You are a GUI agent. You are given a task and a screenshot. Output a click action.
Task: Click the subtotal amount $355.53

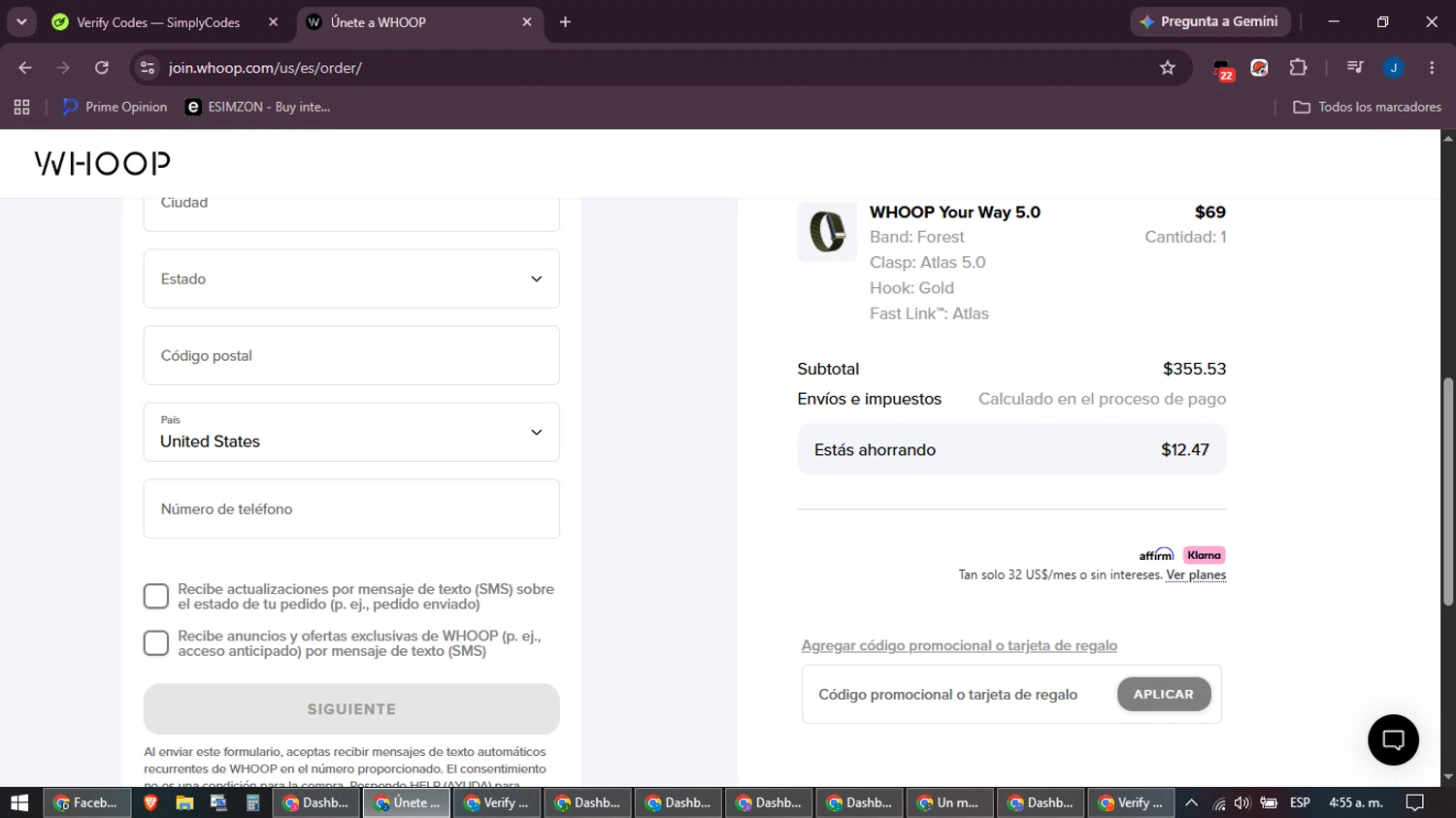point(1194,369)
